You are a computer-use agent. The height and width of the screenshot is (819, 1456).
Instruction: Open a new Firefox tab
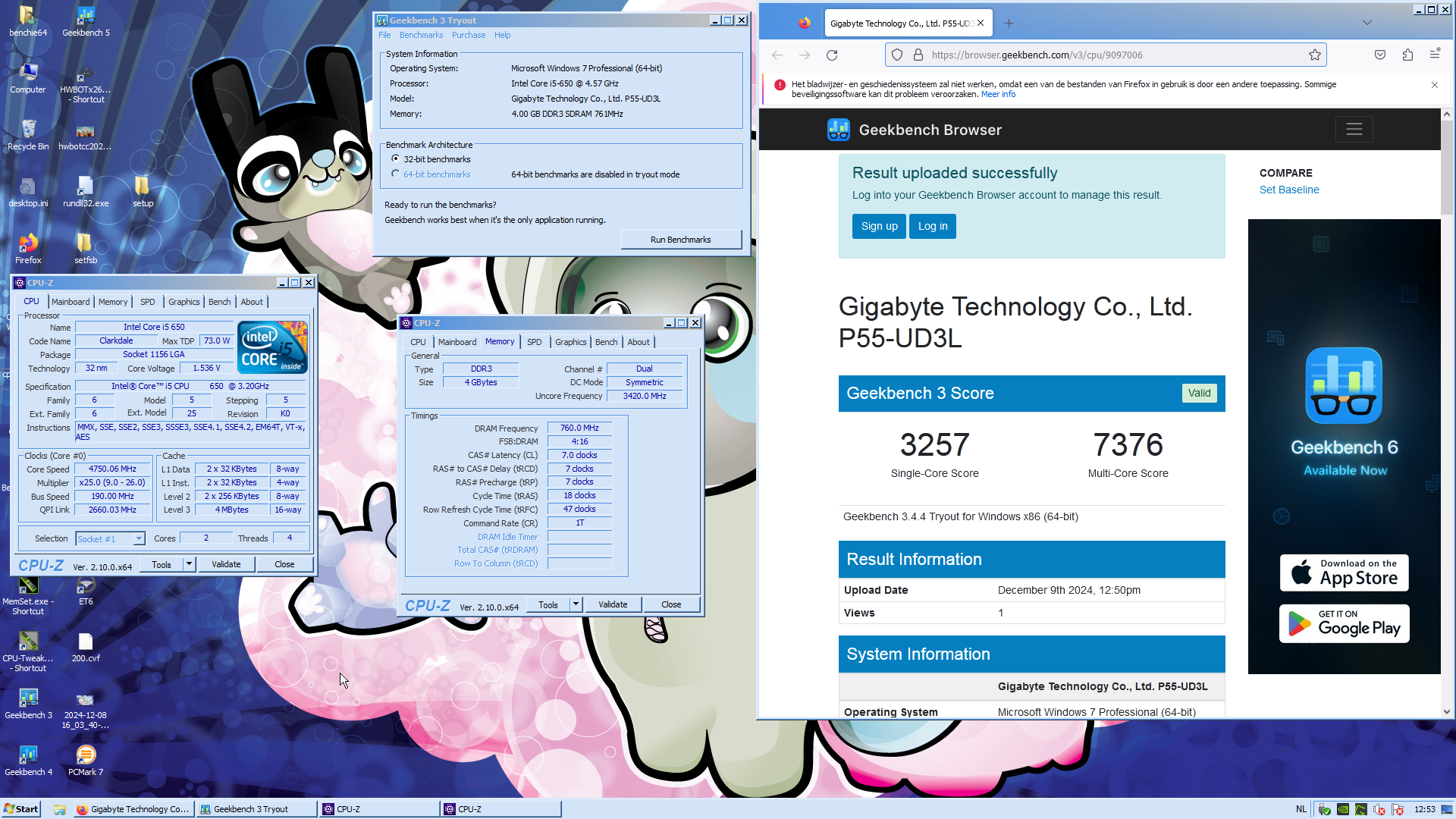[x=1009, y=23]
